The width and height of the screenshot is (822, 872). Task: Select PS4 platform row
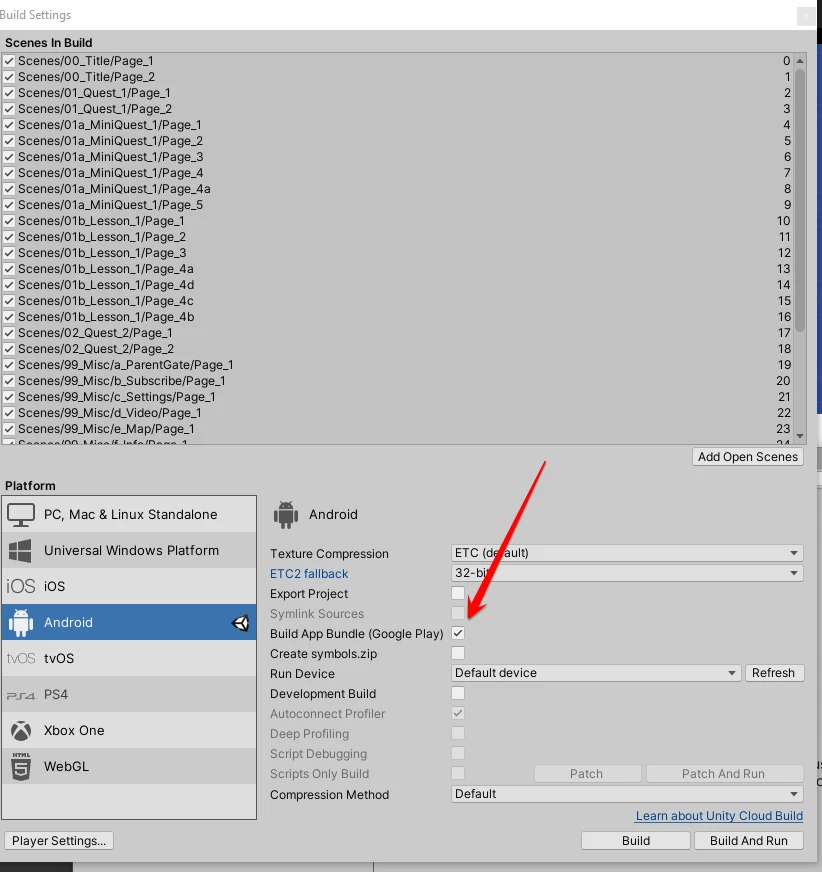[x=129, y=695]
